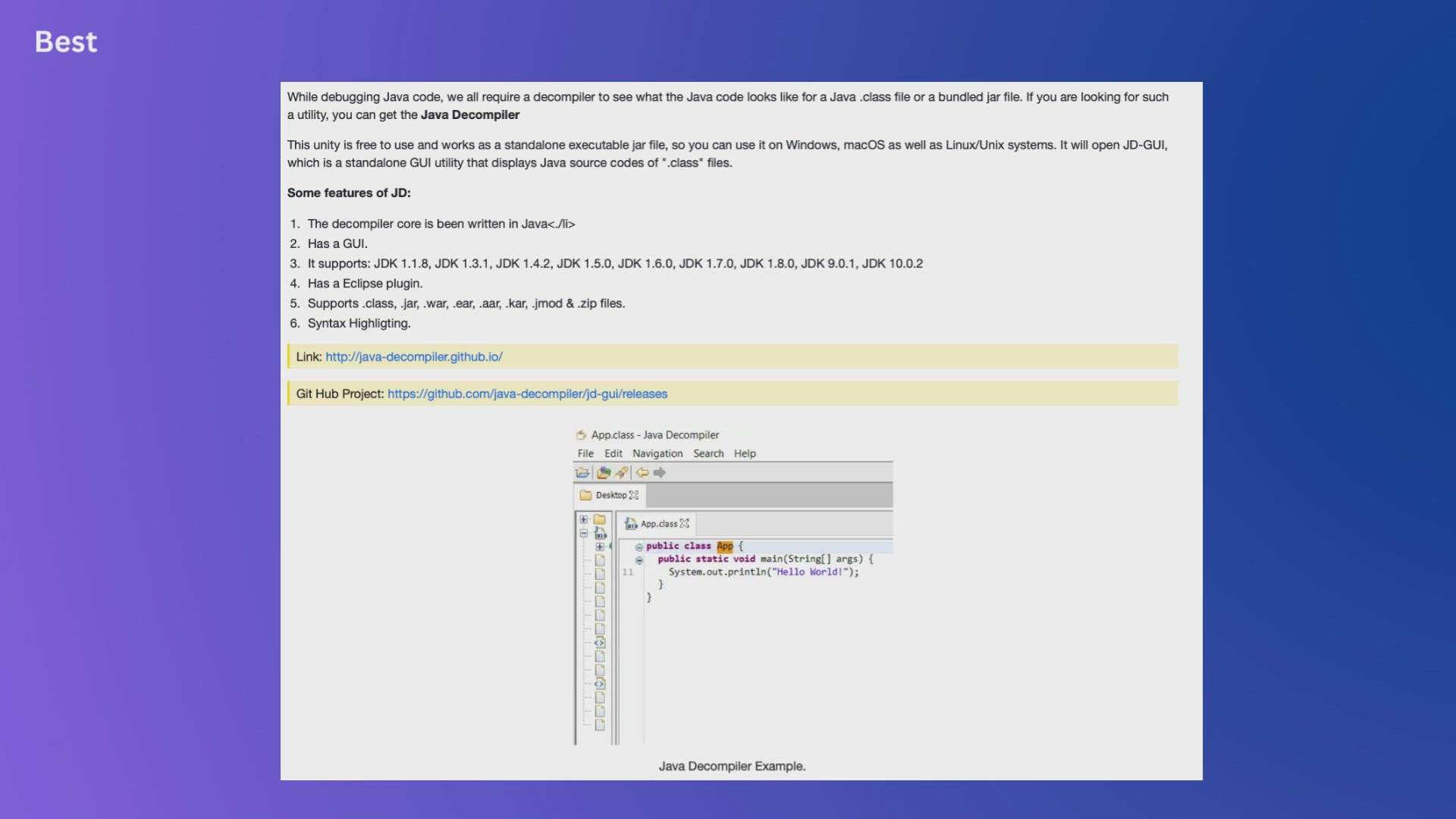Image resolution: width=1456 pixels, height=819 pixels.
Task: Open the Navigation menu
Action: 657,453
